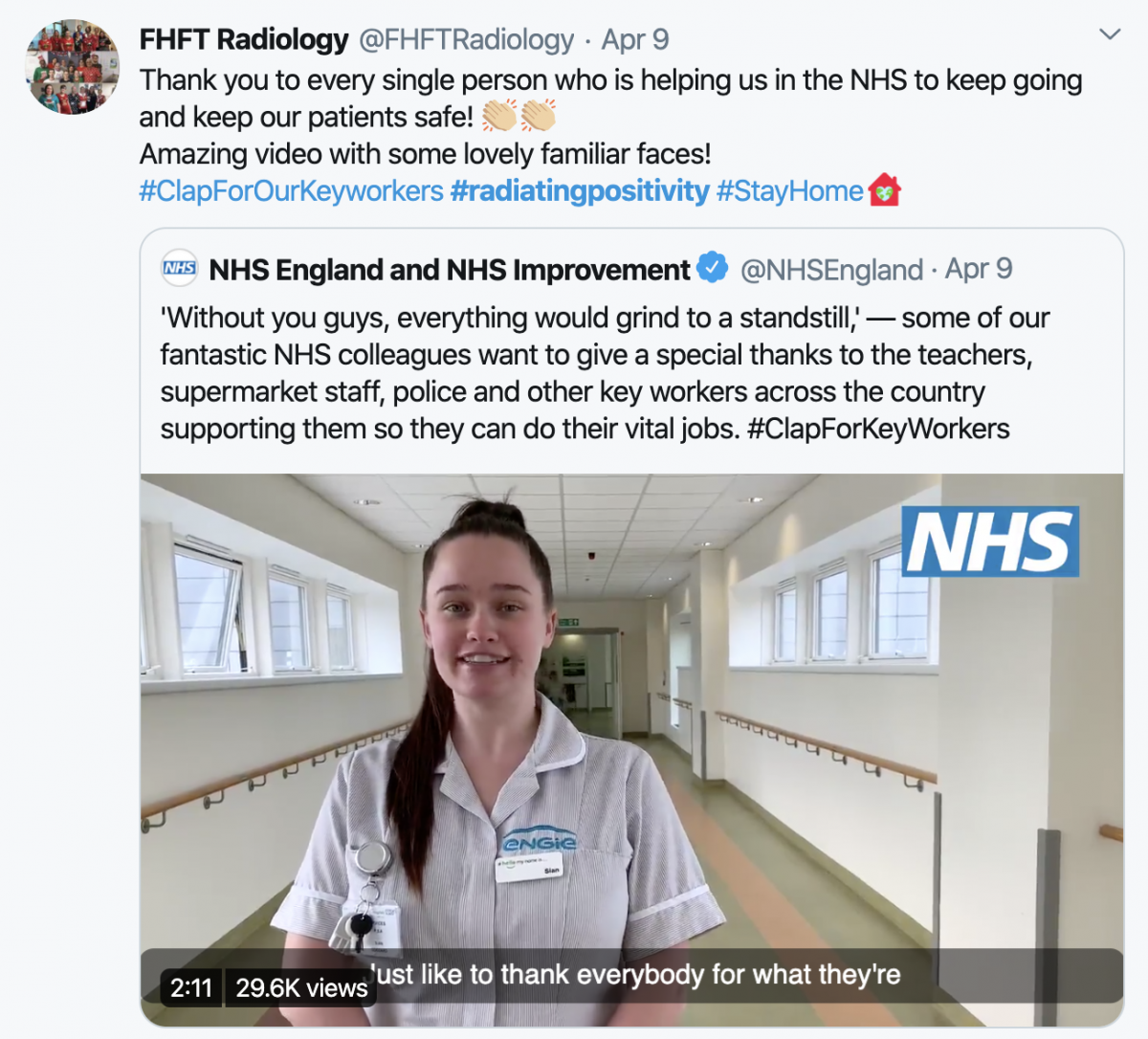Open the #StayHome hashtag

pyautogui.click(x=790, y=190)
